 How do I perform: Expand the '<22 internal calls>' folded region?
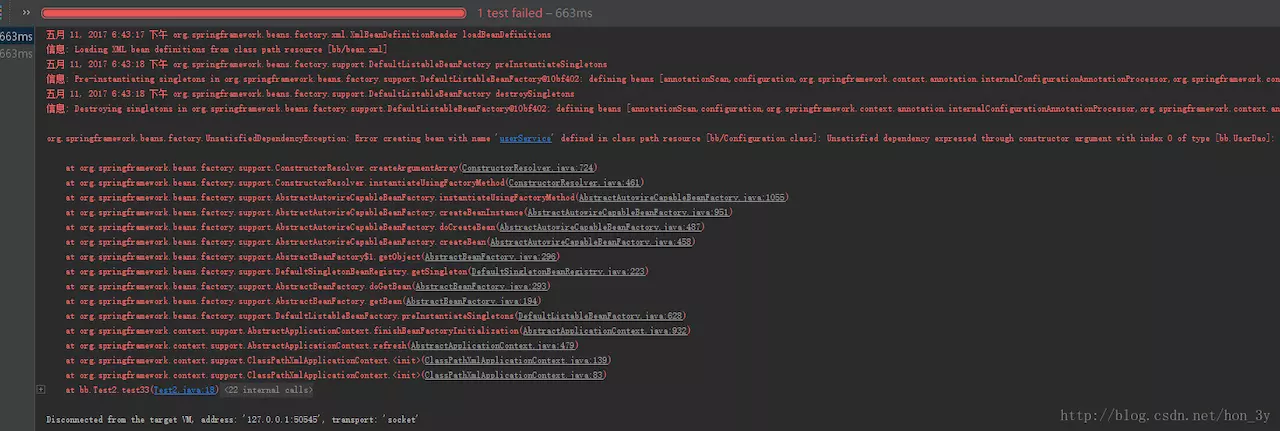click(x=268, y=390)
